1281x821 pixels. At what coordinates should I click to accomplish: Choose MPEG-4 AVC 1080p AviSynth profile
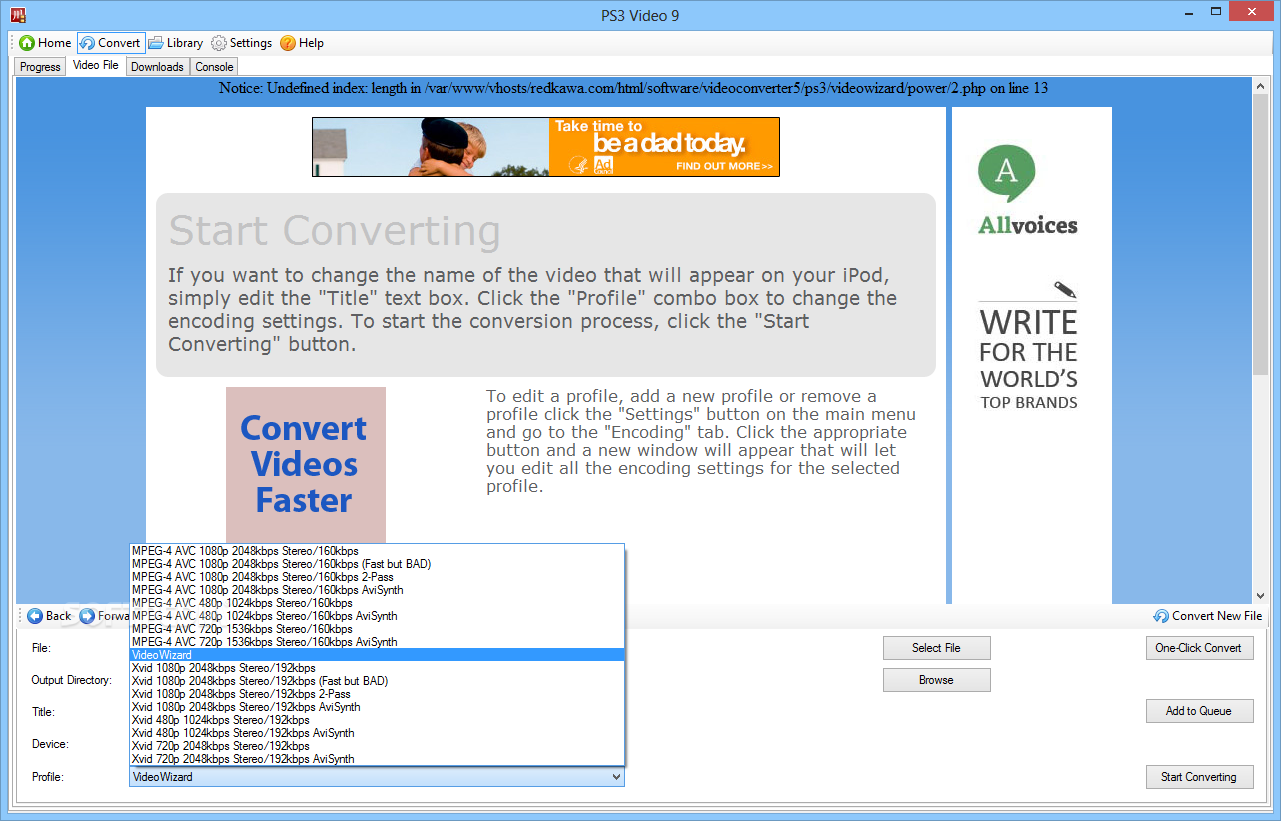(x=377, y=590)
